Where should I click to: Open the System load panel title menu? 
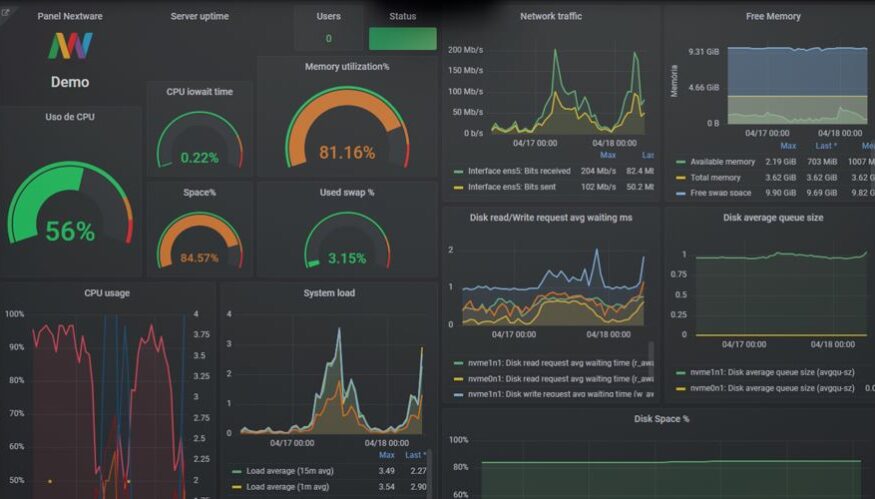(x=328, y=293)
